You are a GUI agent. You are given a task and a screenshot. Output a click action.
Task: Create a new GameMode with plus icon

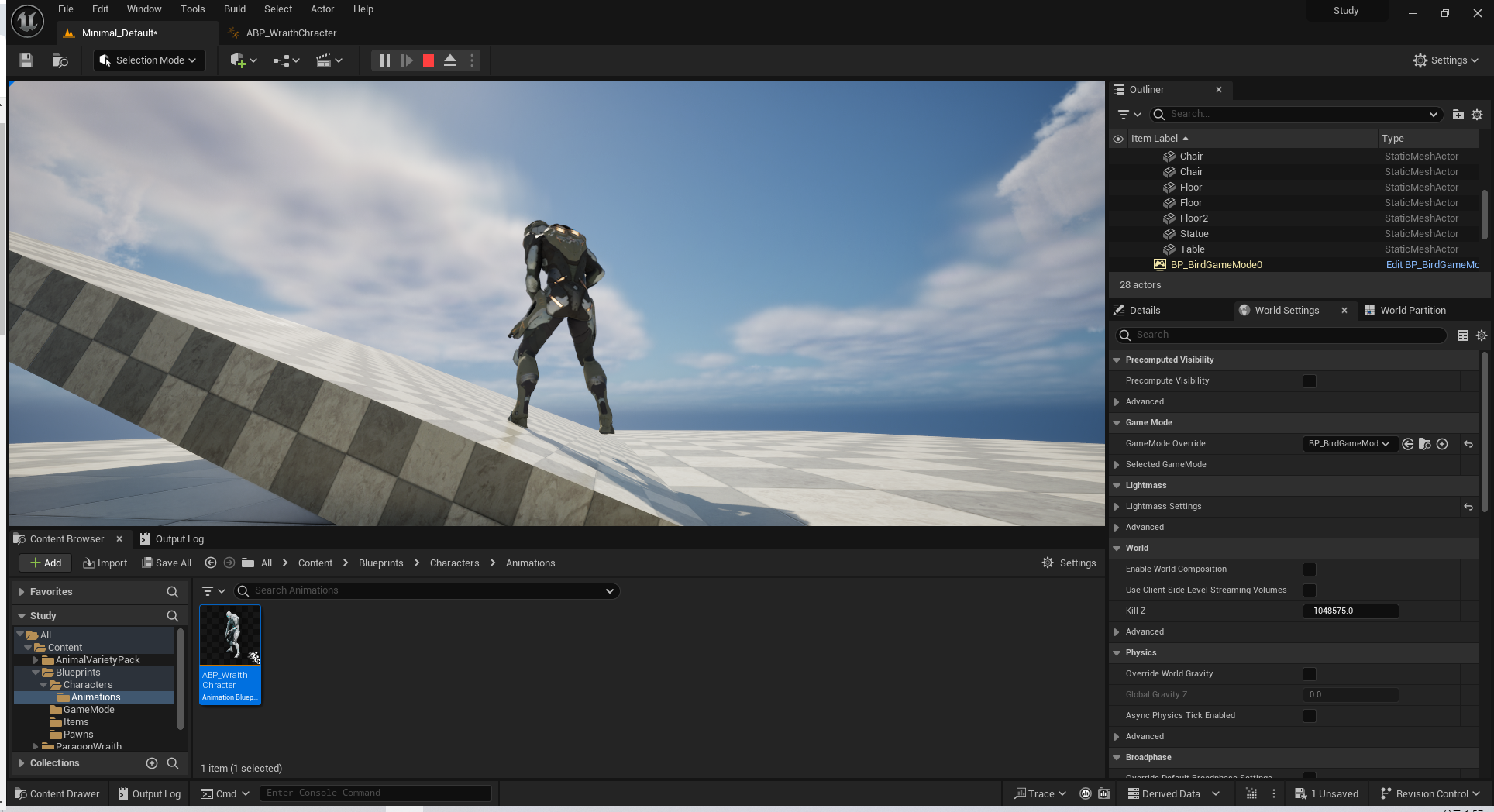coord(1442,444)
